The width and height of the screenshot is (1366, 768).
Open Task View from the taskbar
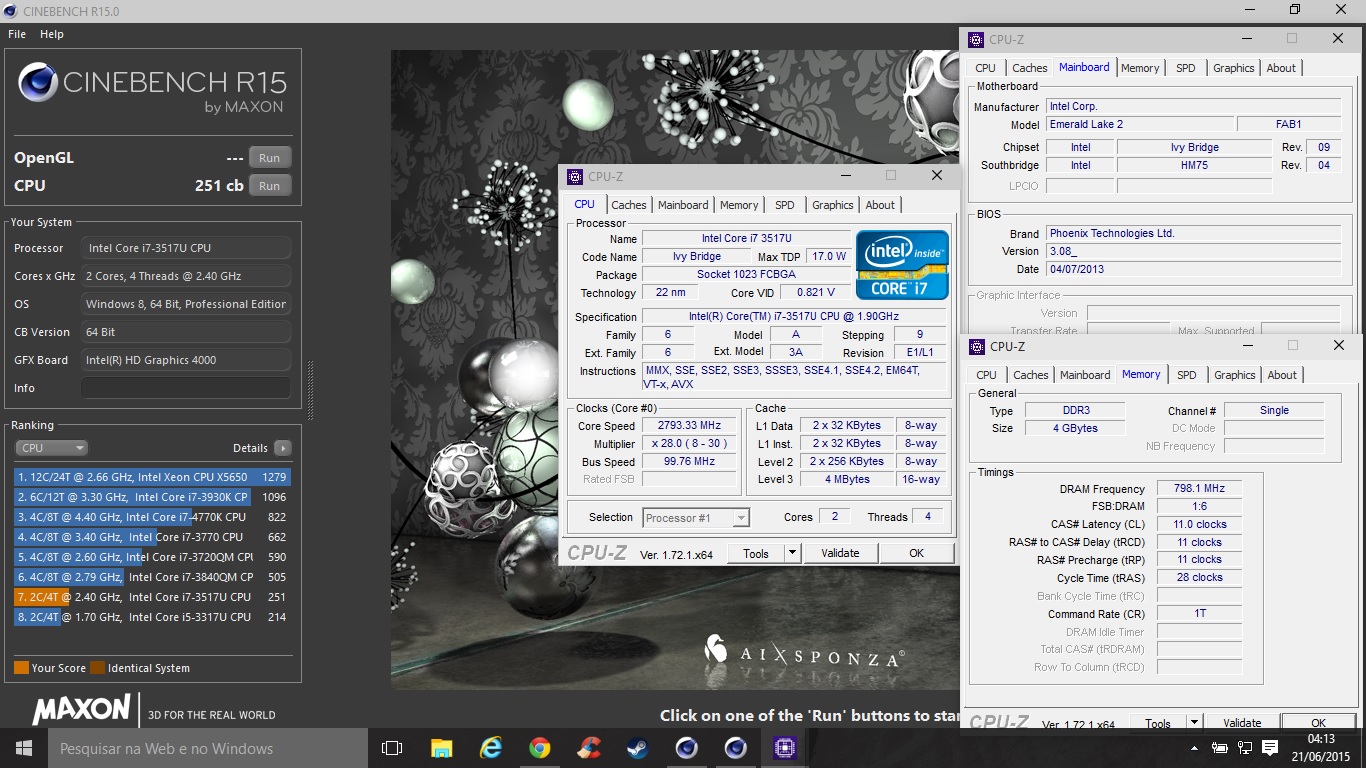click(392, 748)
